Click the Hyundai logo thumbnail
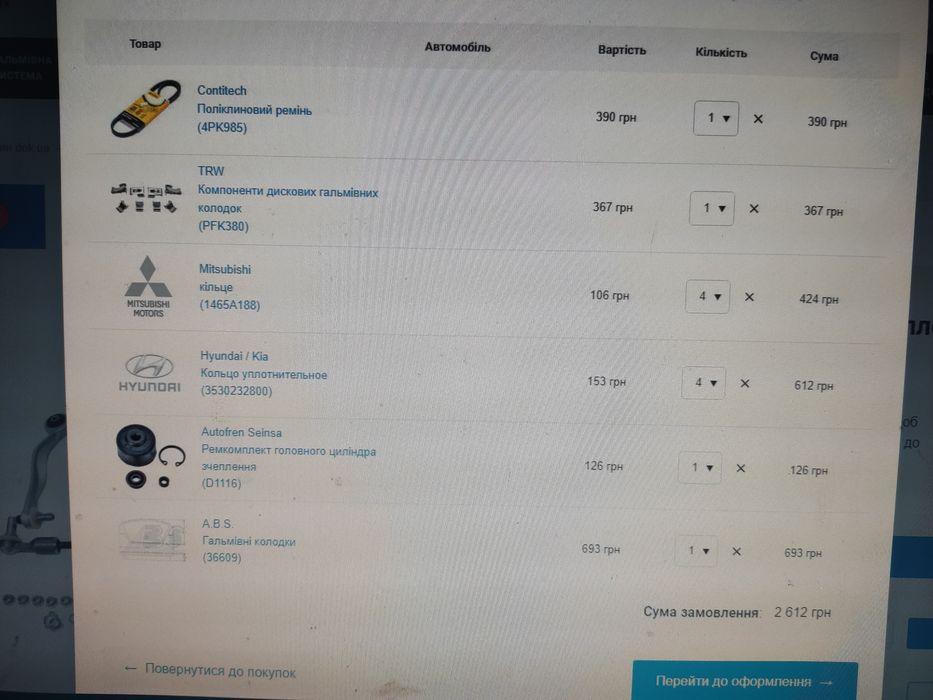 click(149, 373)
